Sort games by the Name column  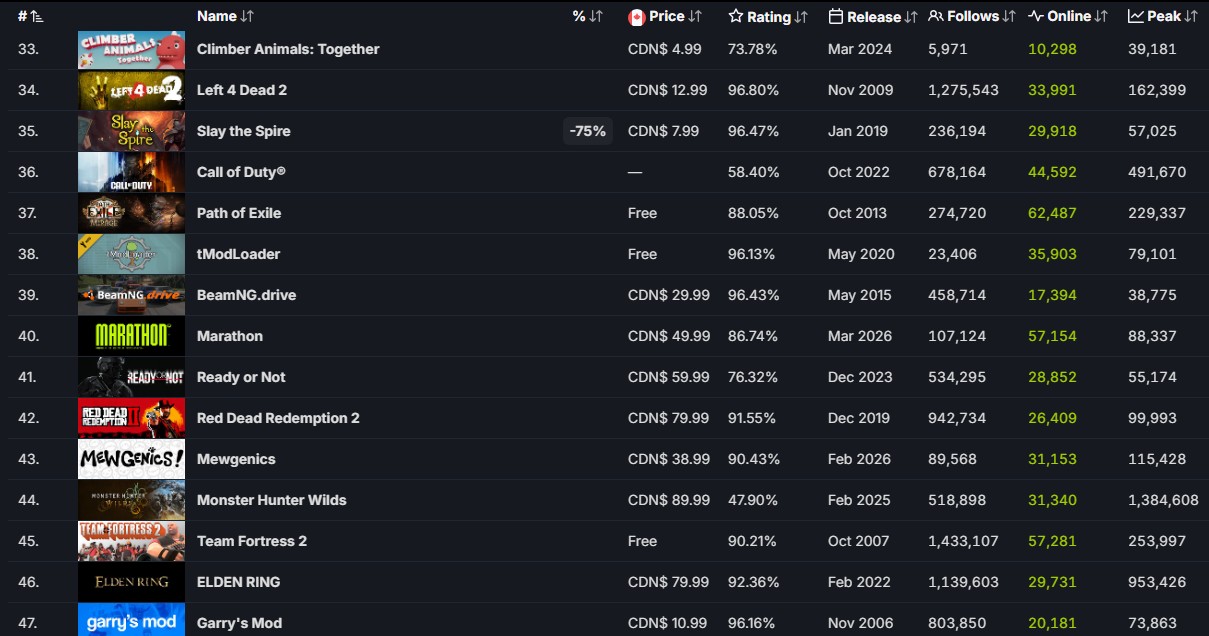pyautogui.click(x=225, y=17)
